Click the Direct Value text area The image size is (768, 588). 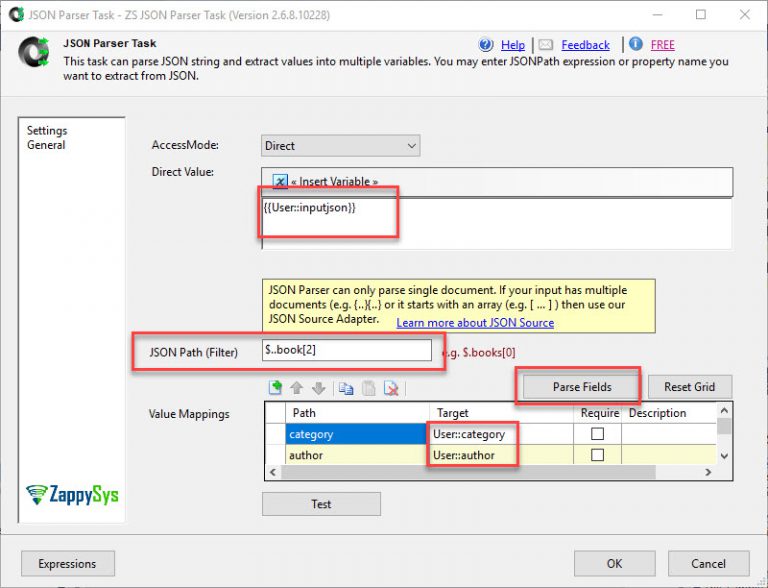pos(497,224)
